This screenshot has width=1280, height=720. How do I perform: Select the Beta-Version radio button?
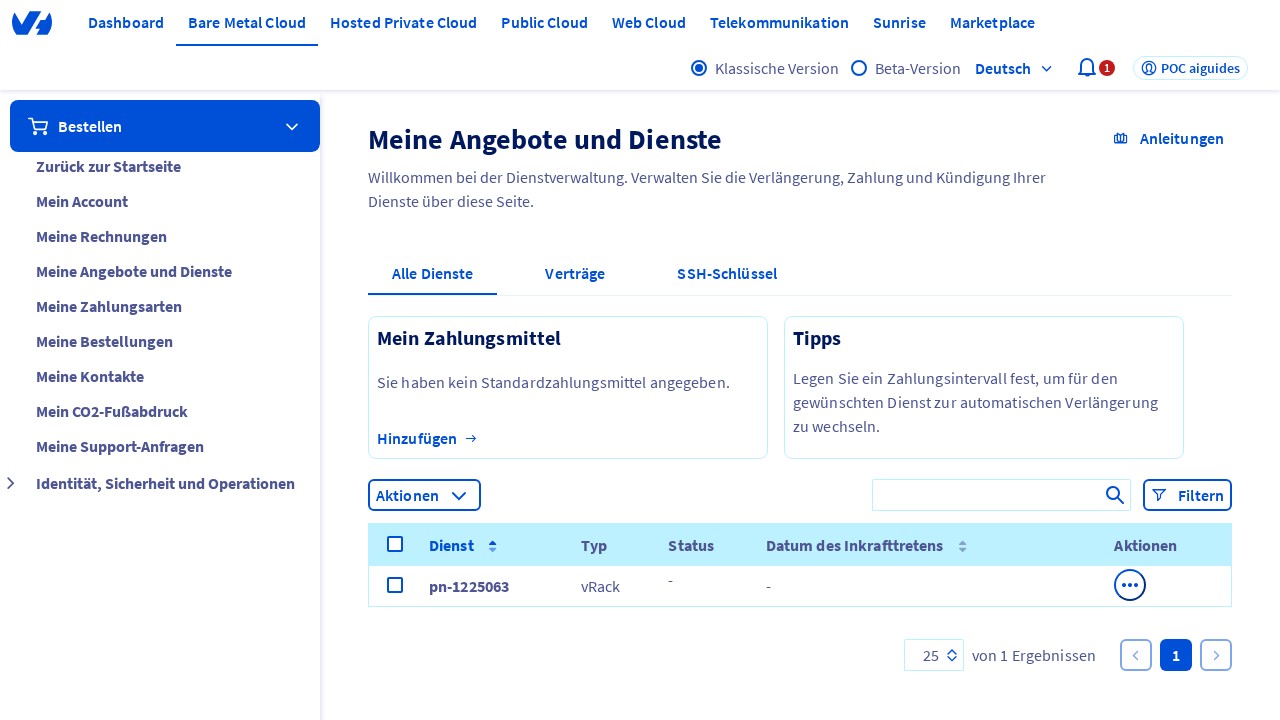(859, 68)
